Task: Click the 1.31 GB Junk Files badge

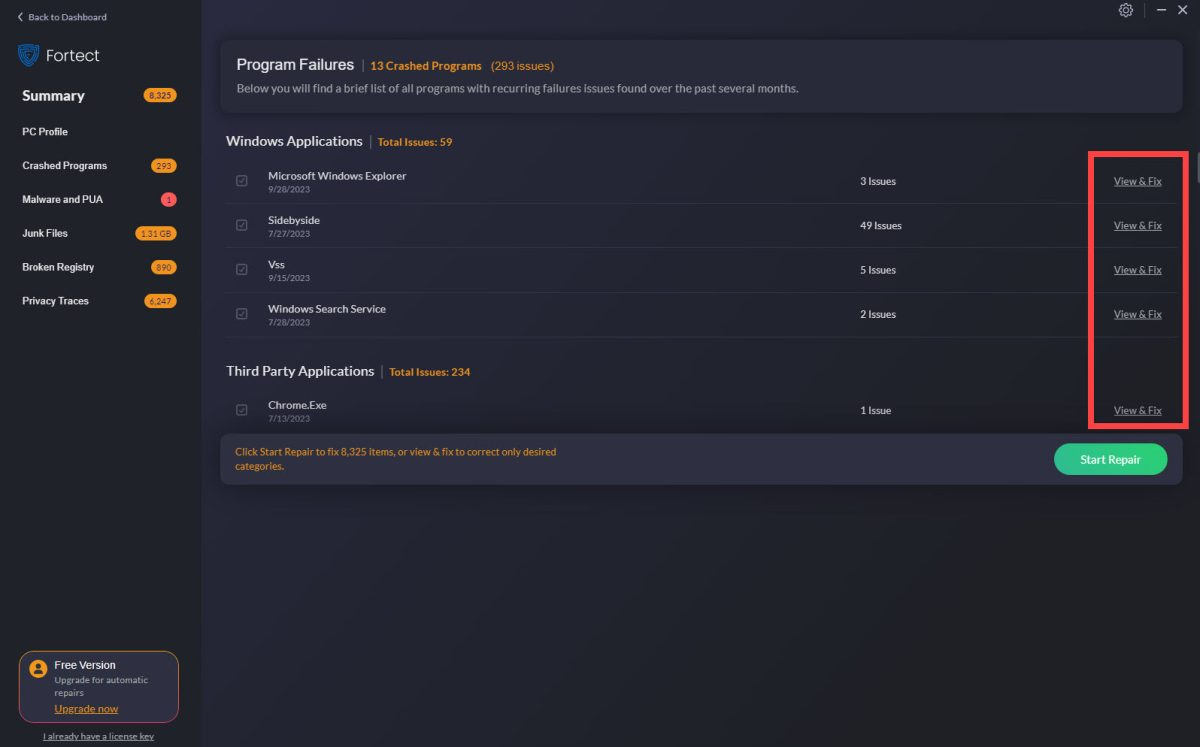Action: pos(155,234)
